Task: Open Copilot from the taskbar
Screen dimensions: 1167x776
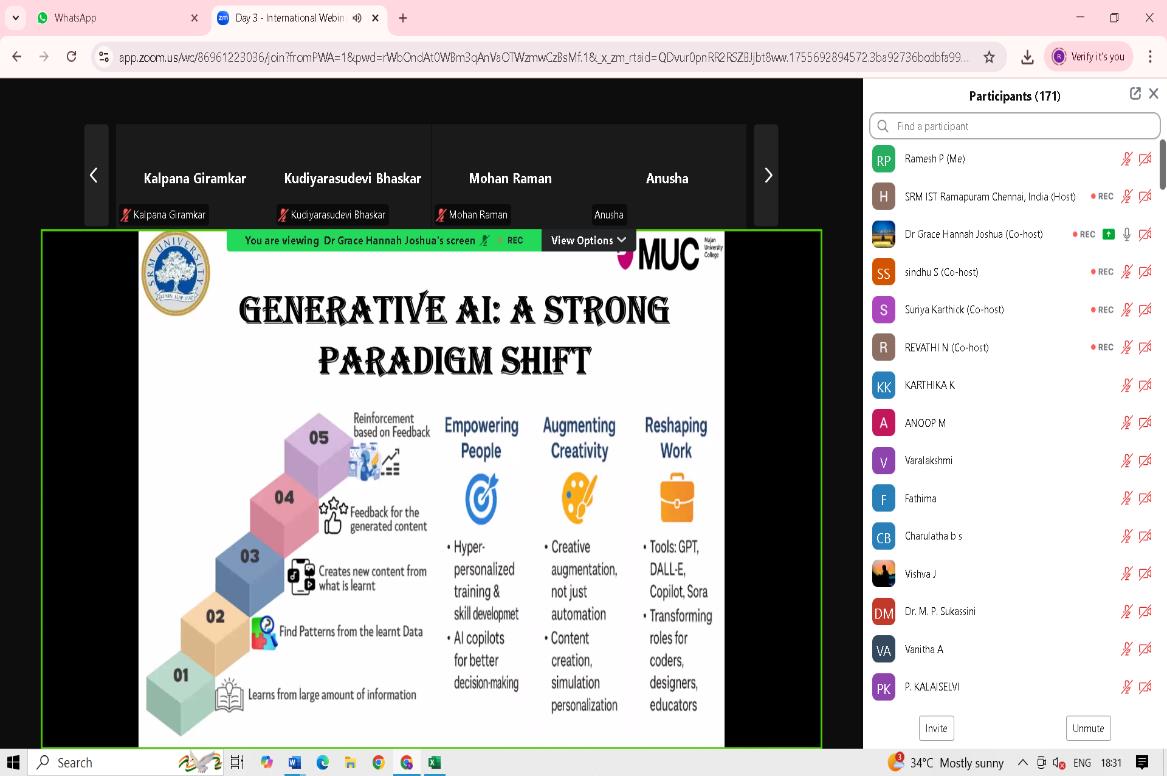Action: click(x=266, y=763)
